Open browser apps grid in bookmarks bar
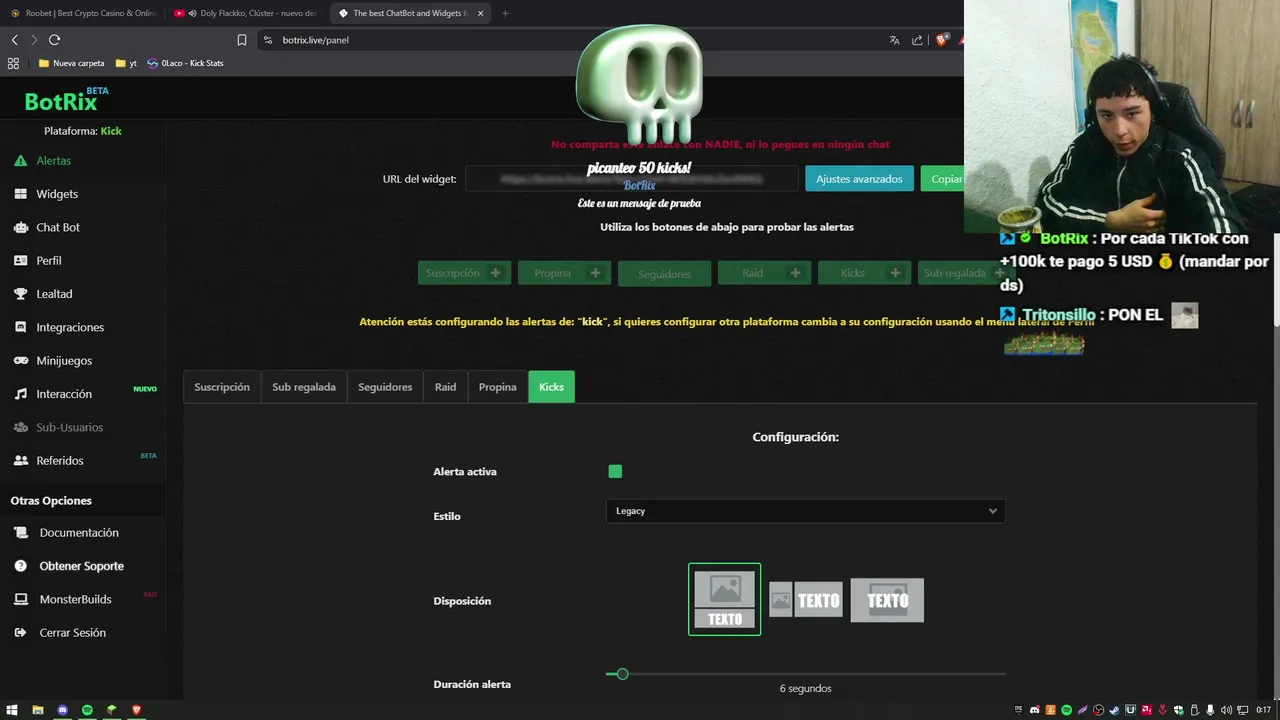 coord(13,63)
